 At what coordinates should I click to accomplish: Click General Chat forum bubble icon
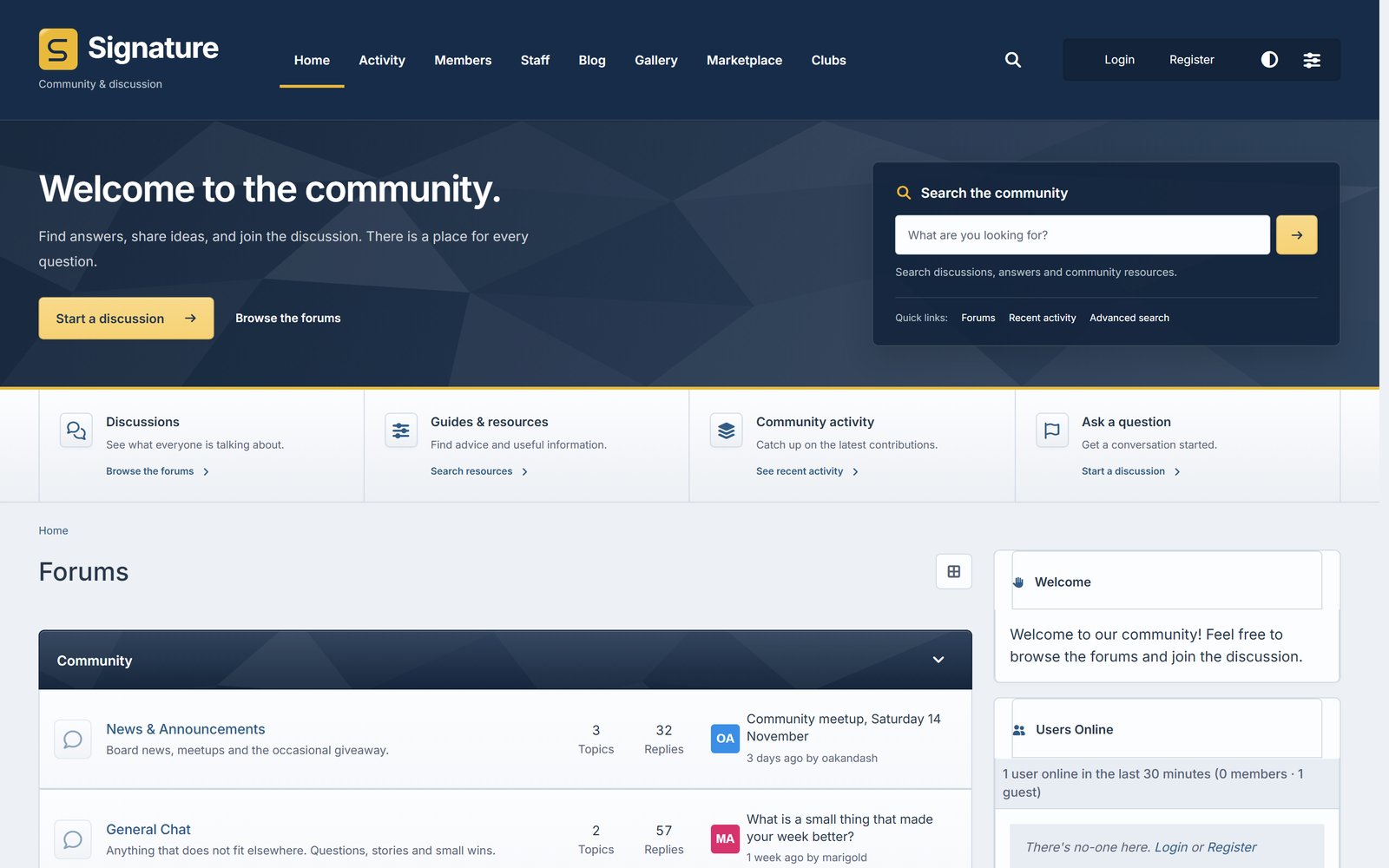pos(73,839)
